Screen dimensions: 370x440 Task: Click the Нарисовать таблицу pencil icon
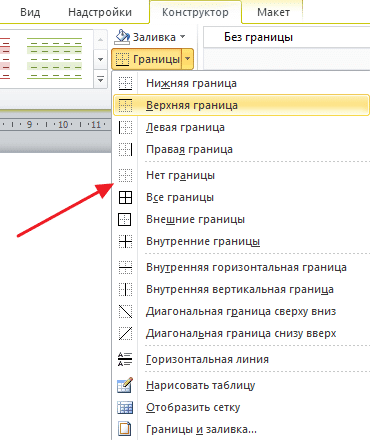coord(125,385)
